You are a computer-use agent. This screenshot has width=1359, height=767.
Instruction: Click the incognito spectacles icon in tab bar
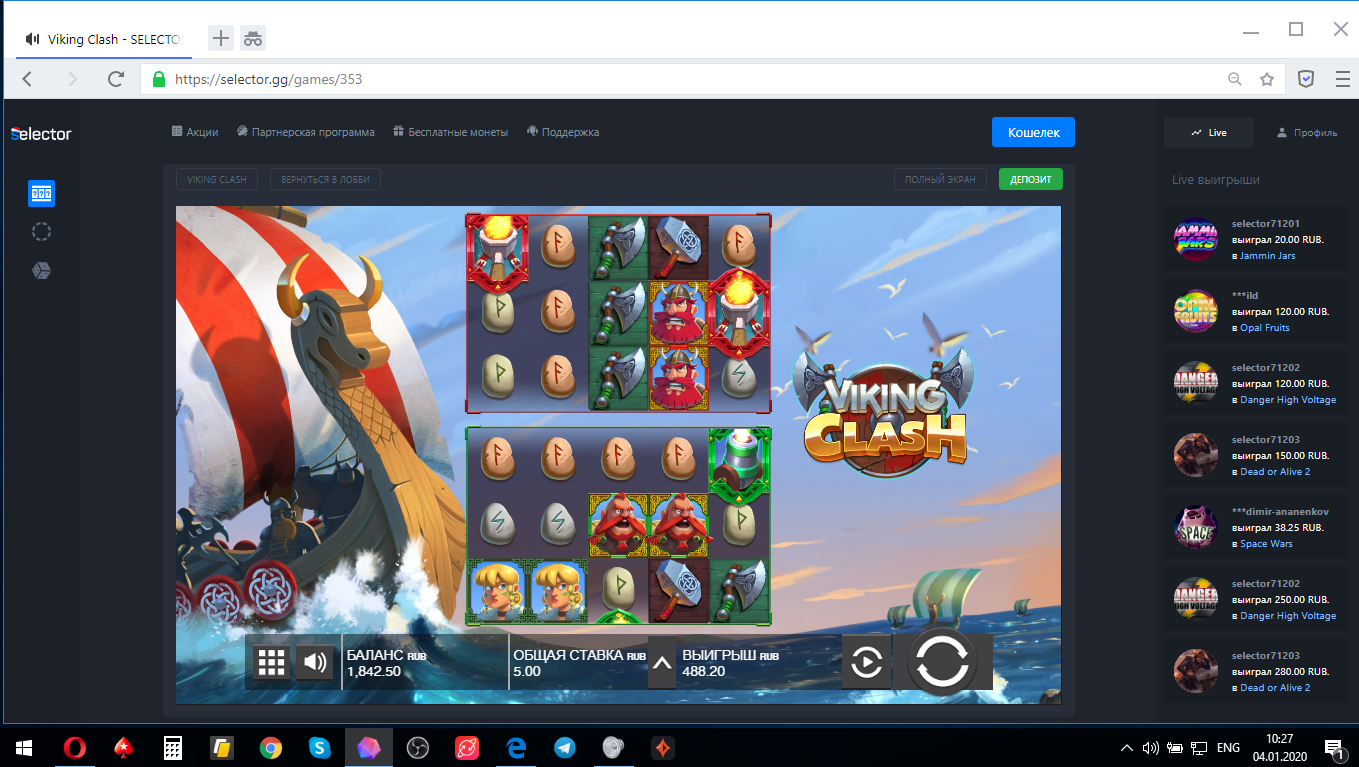pos(253,39)
